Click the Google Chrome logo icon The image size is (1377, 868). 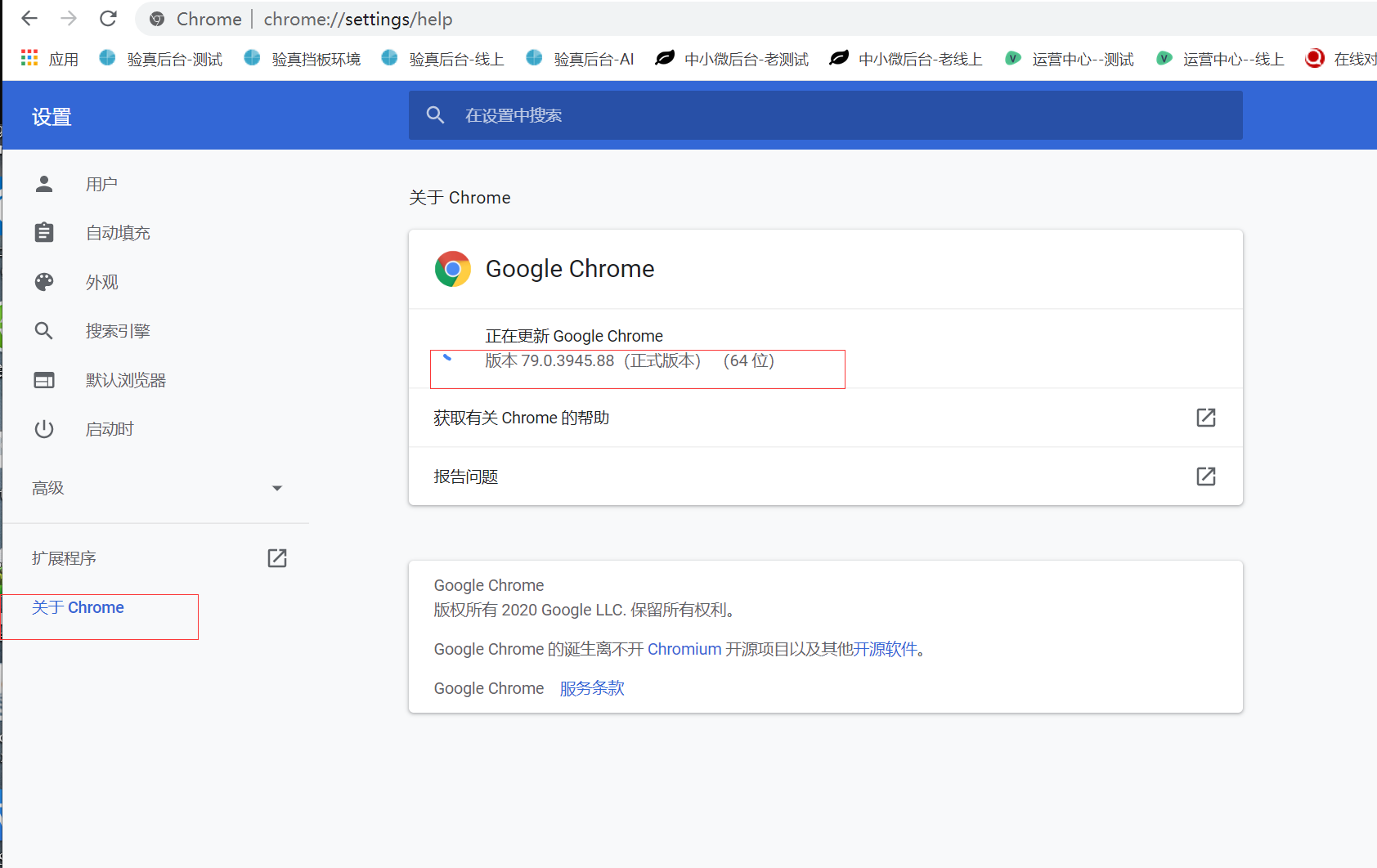(x=453, y=269)
